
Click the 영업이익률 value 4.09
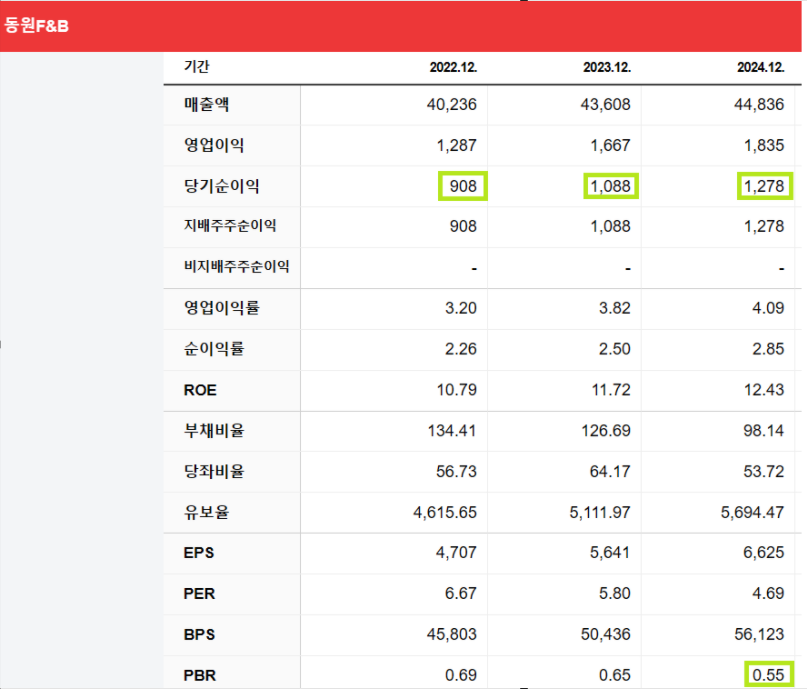[768, 308]
